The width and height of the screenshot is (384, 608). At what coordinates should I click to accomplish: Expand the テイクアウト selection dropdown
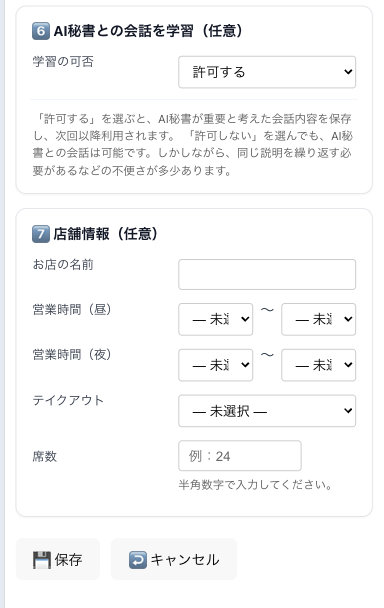pyautogui.click(x=267, y=411)
